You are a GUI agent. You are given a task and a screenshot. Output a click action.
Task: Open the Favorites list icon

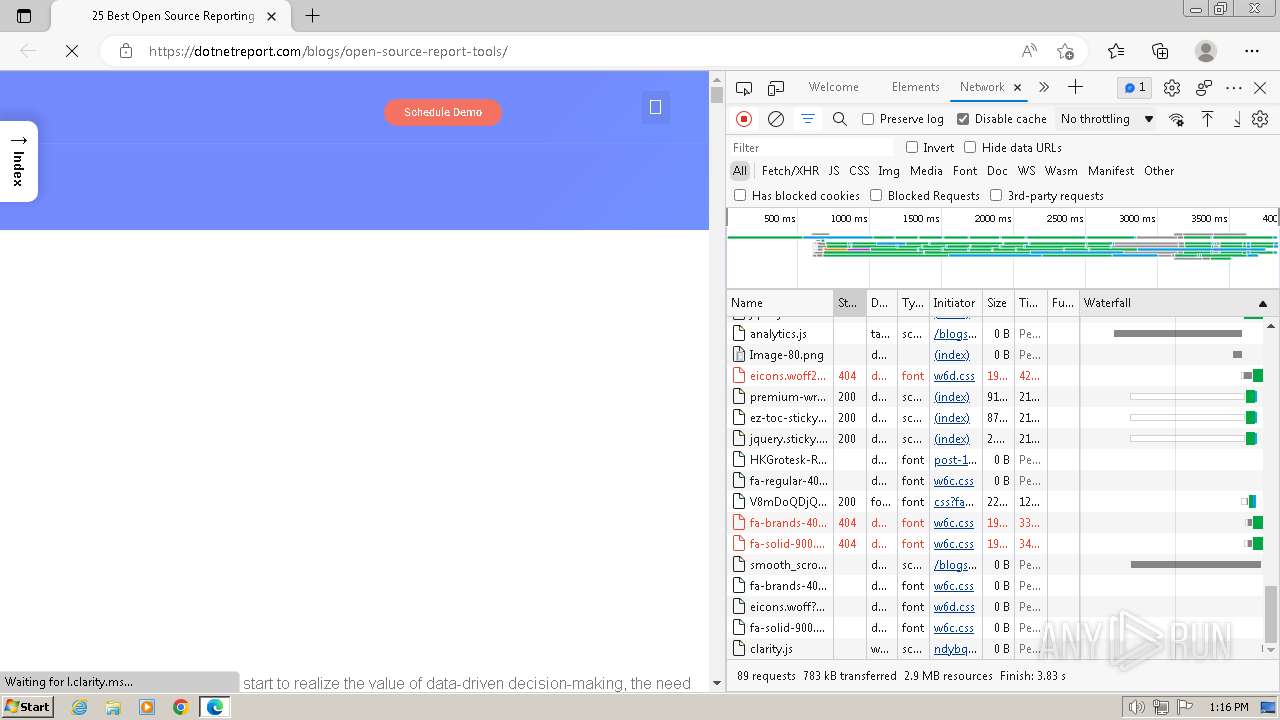click(1116, 51)
